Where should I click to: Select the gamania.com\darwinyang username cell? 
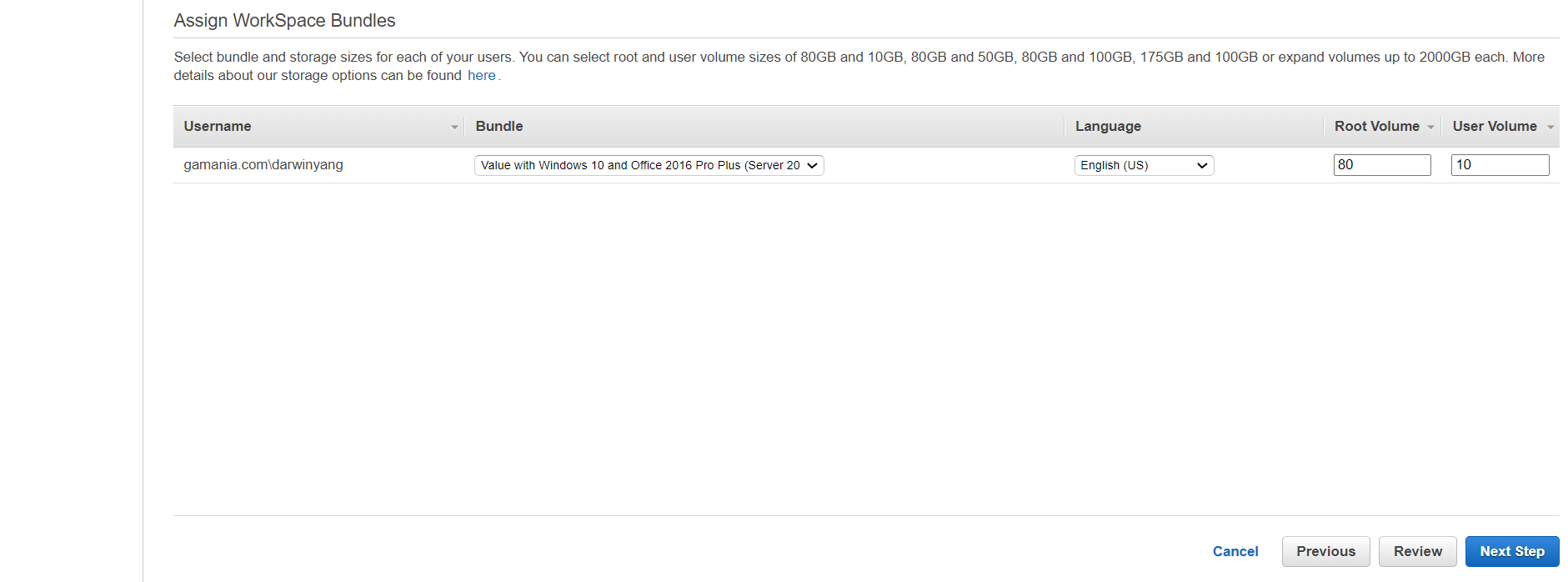tap(263, 165)
